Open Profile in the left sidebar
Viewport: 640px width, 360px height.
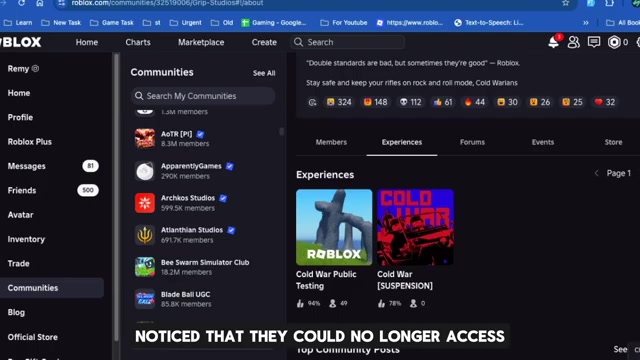click(x=20, y=117)
